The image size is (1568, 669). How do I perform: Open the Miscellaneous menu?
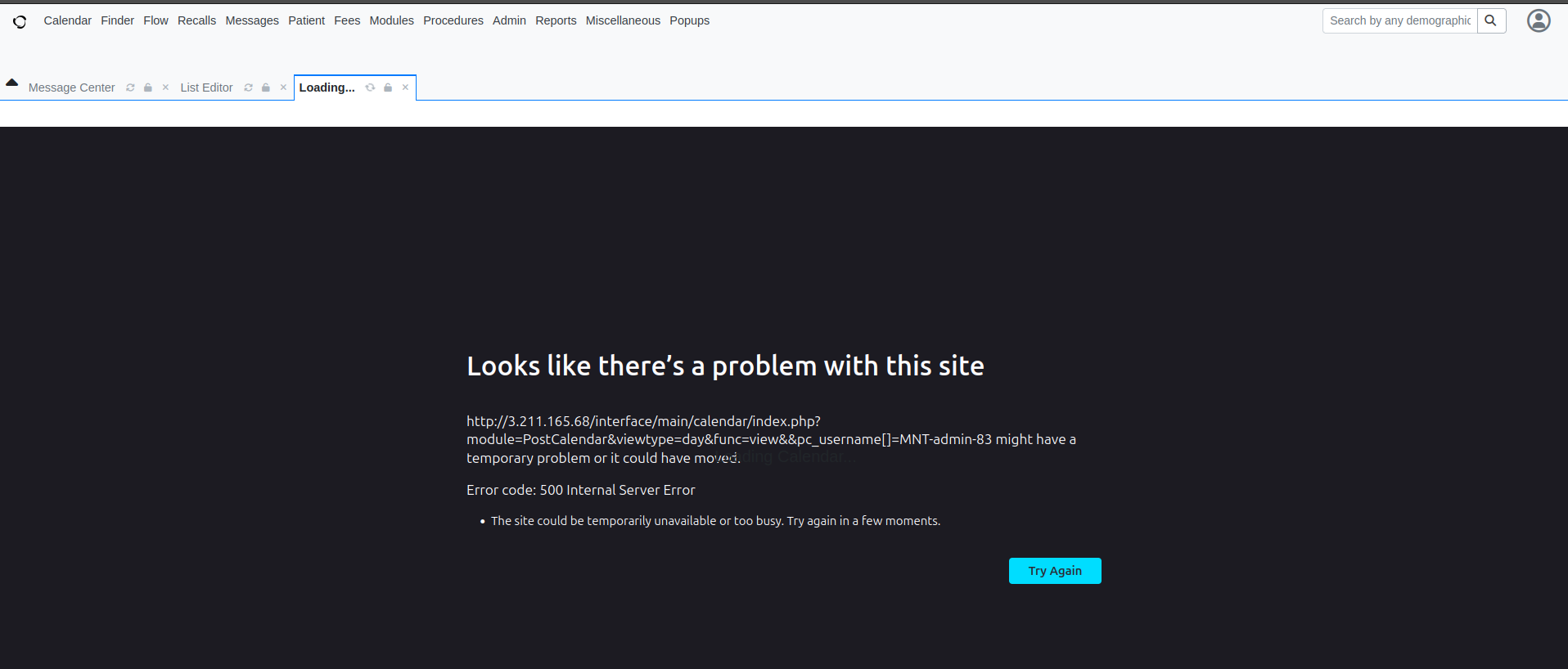tap(623, 20)
